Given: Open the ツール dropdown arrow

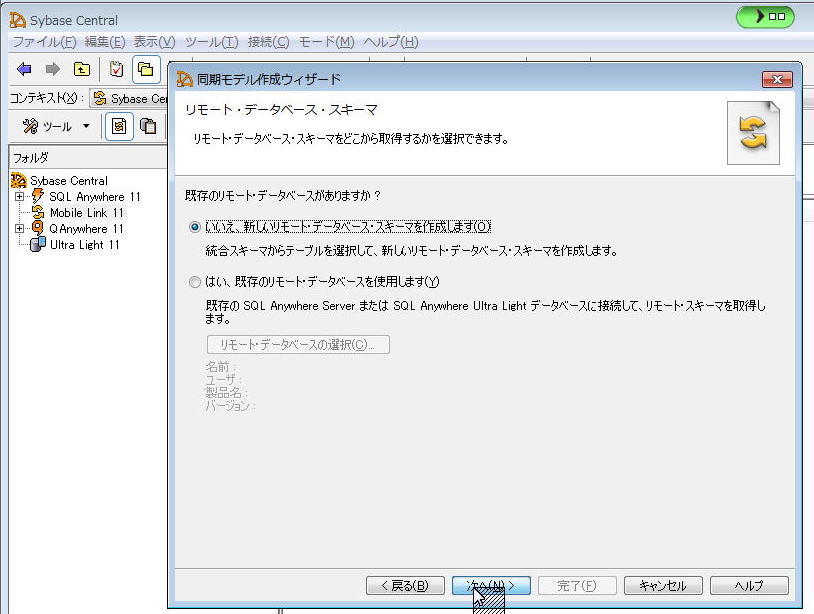Looking at the screenshot, I should [86, 126].
